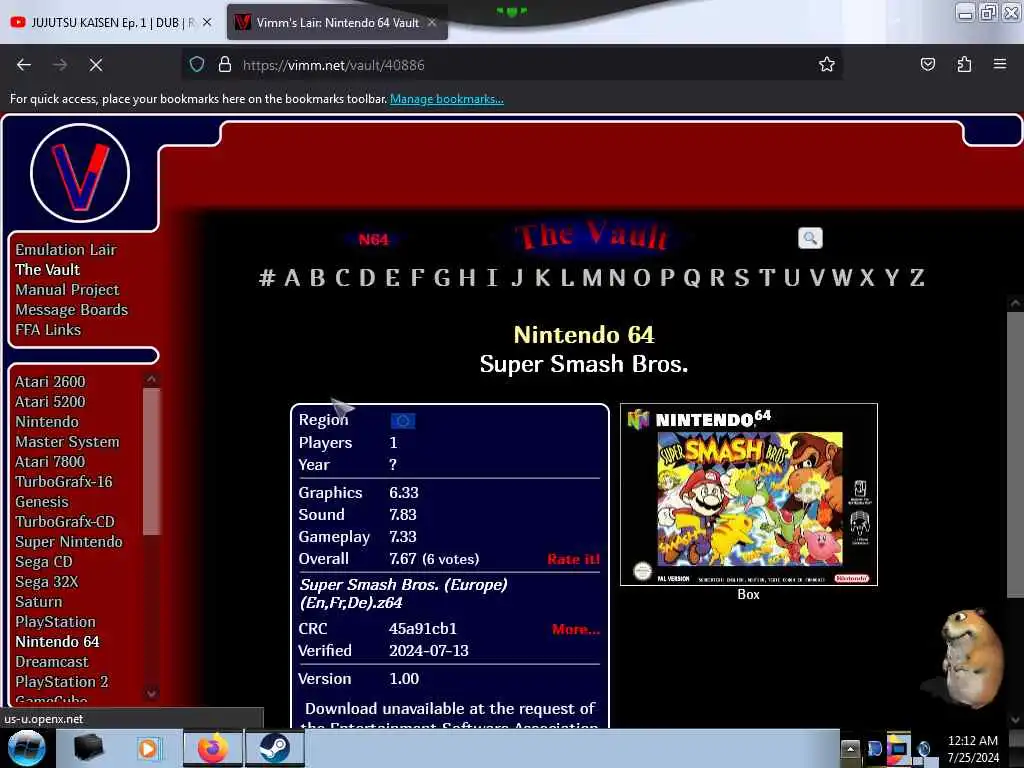Screen dimensions: 1024x768
Task: Choose Atari 2600 from the system list
Action: pyautogui.click(x=50, y=381)
